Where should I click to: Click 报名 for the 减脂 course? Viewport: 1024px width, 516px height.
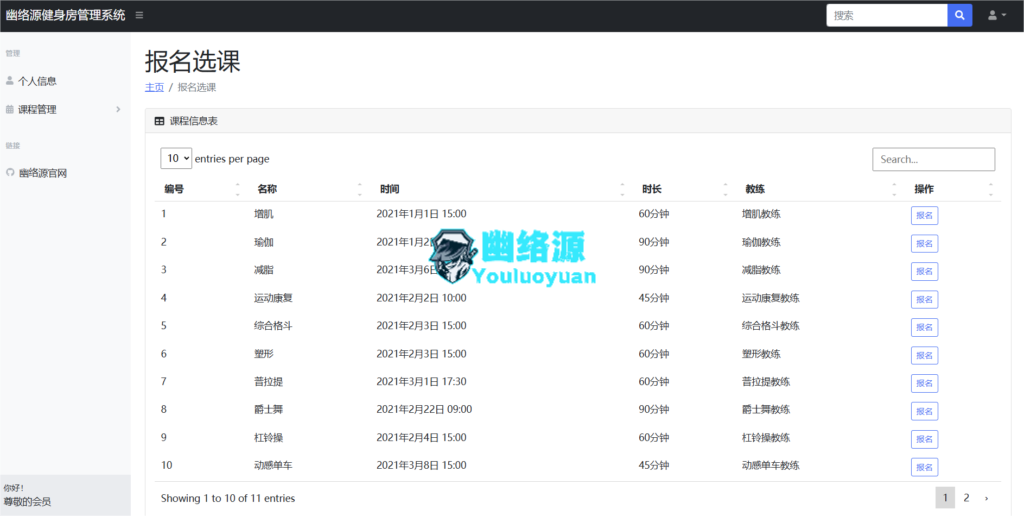[x=924, y=271]
